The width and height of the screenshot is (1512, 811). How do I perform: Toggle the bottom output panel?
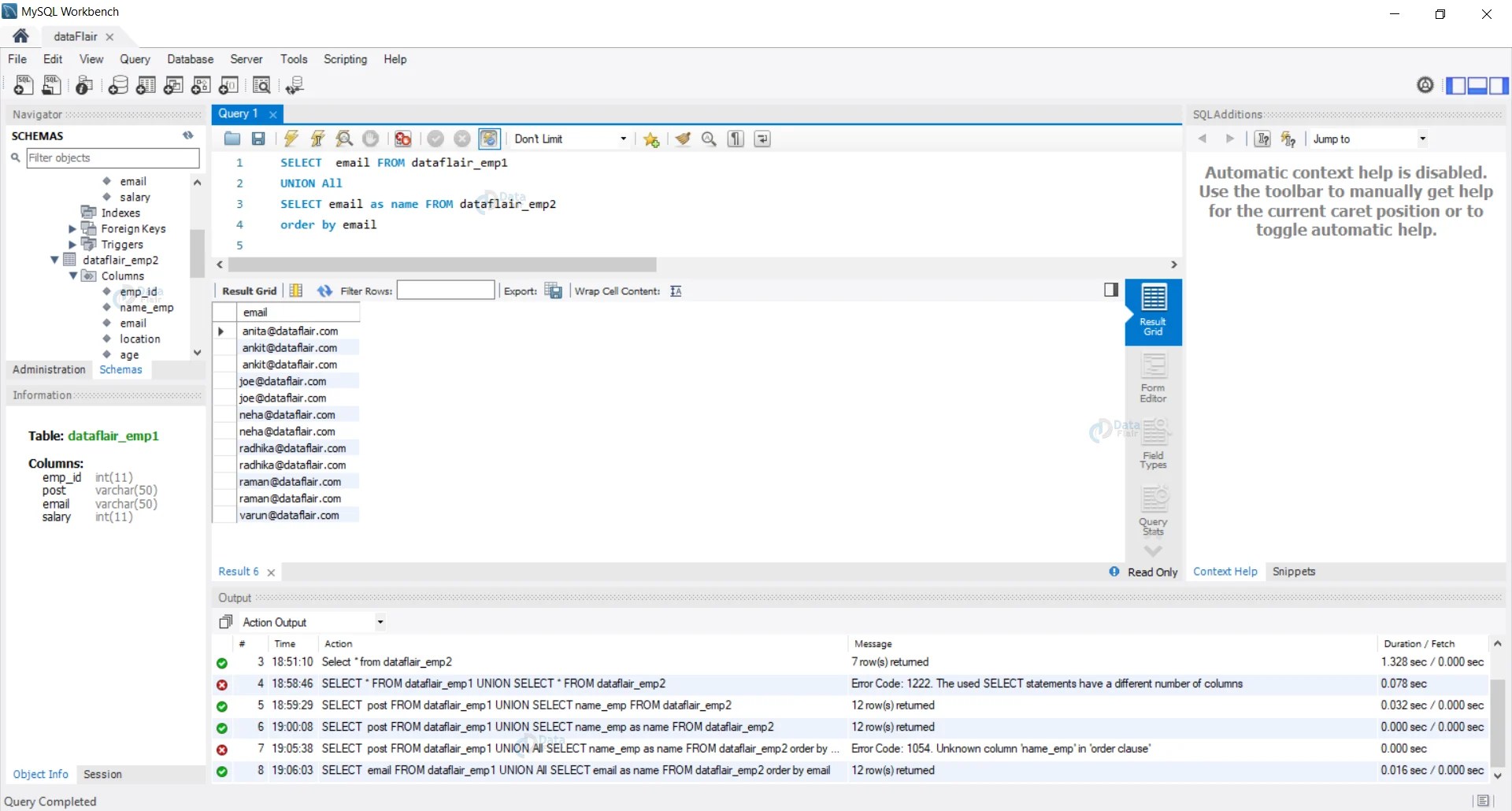(1477, 85)
